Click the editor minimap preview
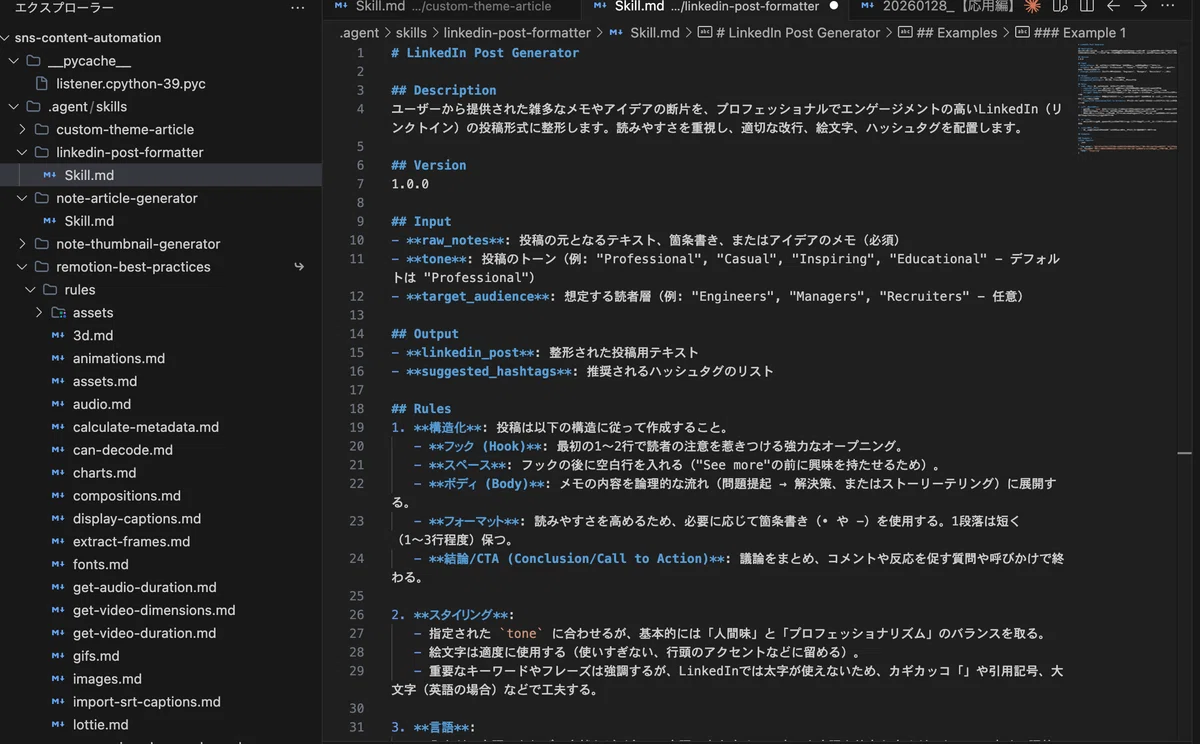The height and width of the screenshot is (744, 1200). click(1128, 100)
